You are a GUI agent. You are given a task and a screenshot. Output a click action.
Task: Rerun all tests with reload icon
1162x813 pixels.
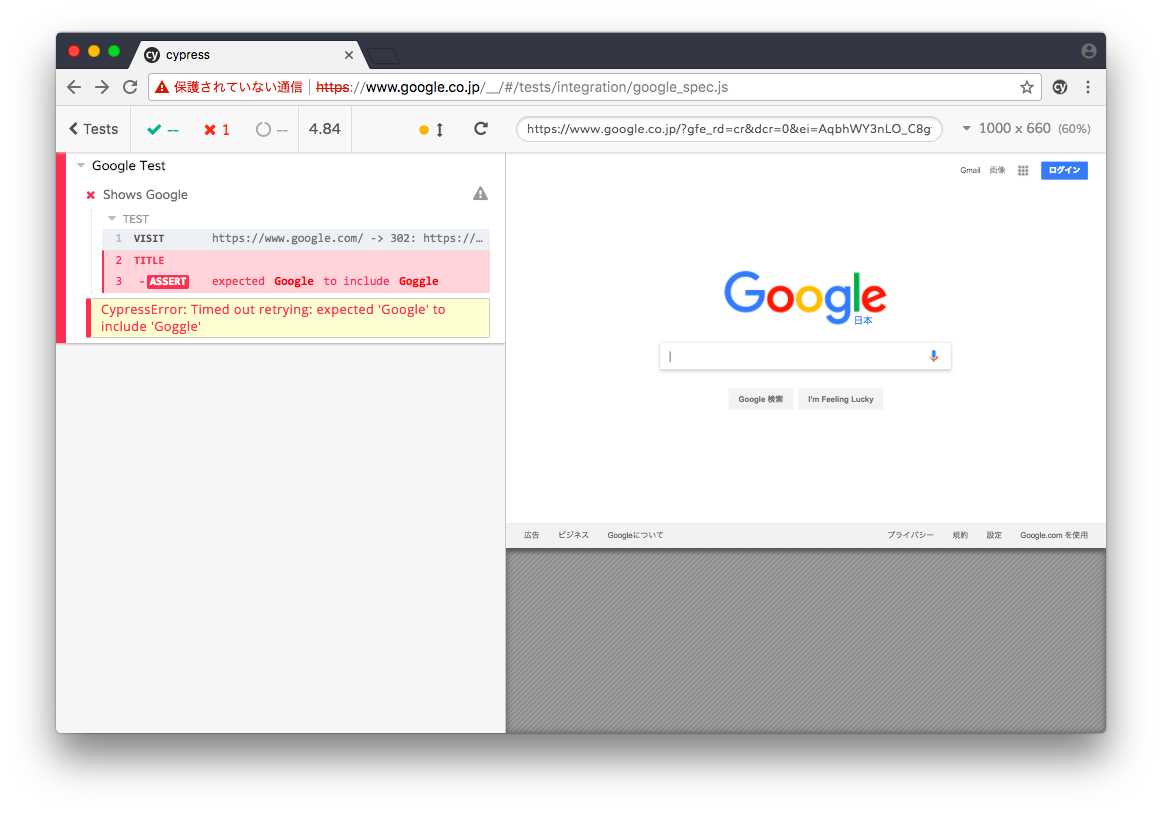click(481, 129)
